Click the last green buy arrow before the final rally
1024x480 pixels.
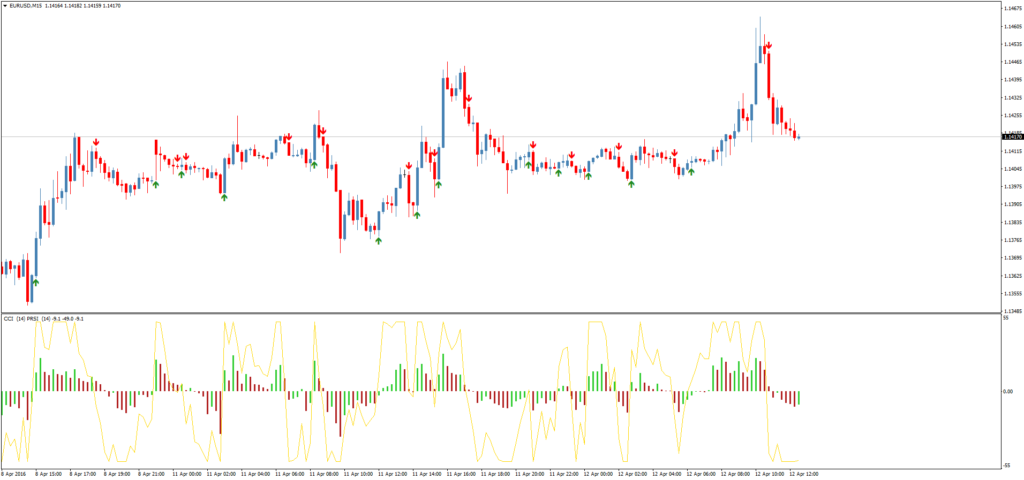tap(690, 172)
